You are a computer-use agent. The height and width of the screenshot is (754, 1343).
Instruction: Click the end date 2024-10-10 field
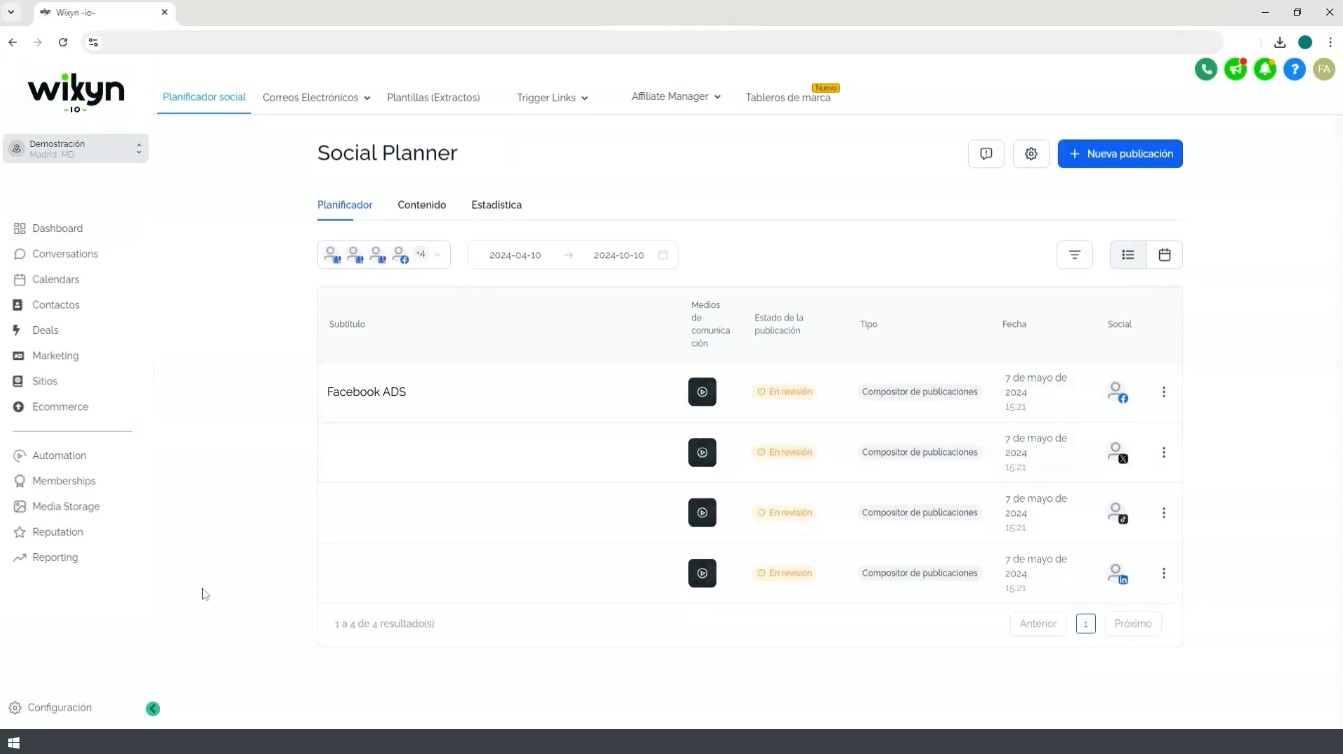tap(619, 255)
